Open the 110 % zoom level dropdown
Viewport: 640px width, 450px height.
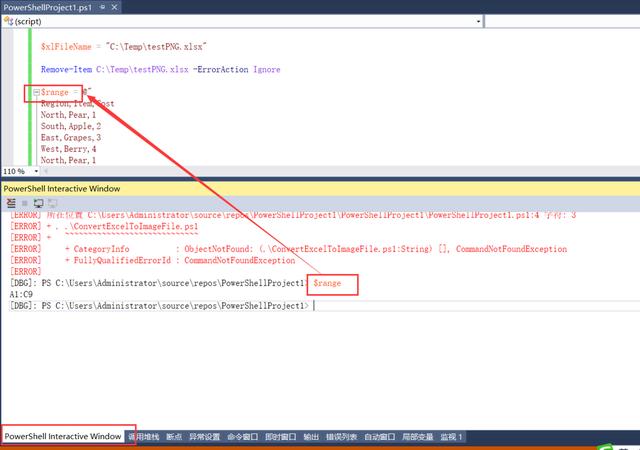36,171
